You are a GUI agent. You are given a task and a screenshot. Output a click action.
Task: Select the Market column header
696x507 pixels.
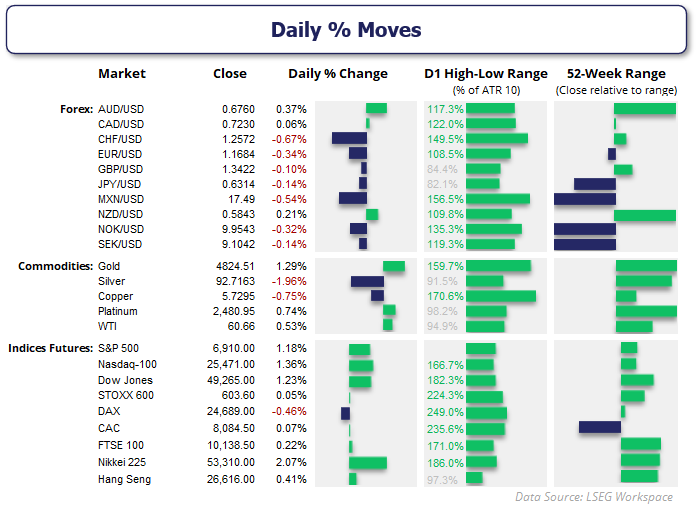coord(122,74)
